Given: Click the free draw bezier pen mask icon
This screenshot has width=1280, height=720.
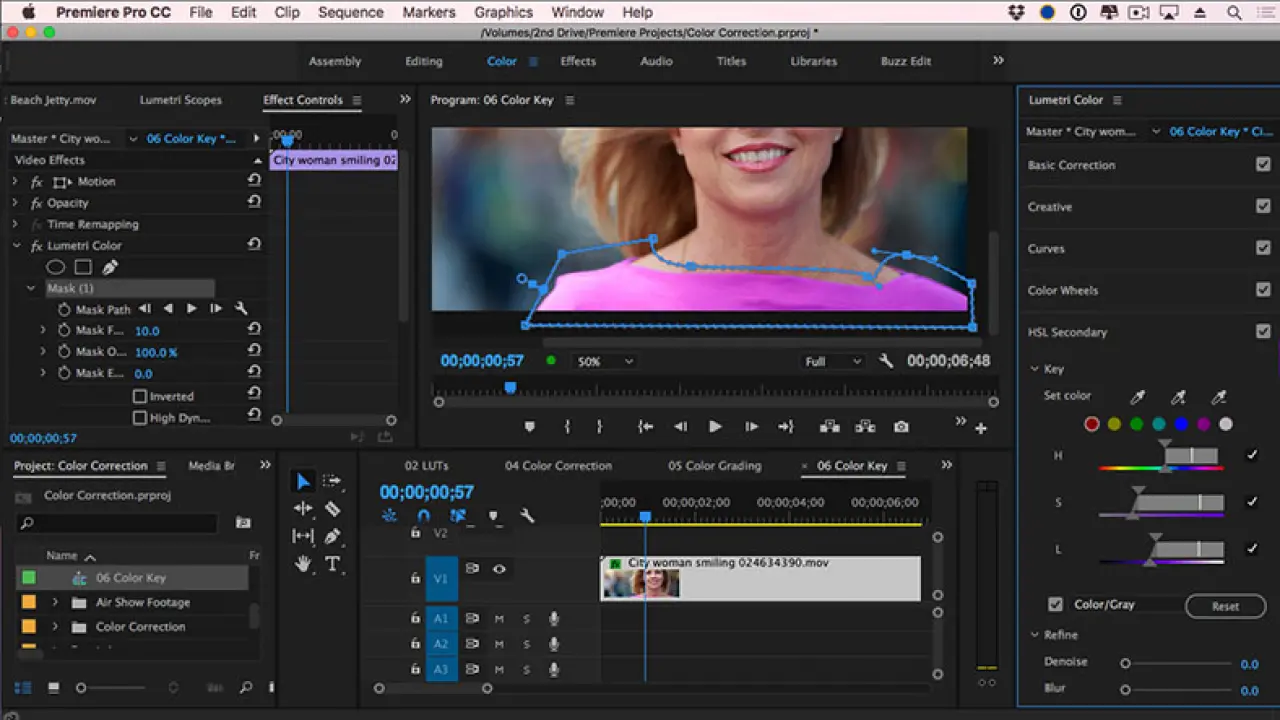Looking at the screenshot, I should pos(110,267).
